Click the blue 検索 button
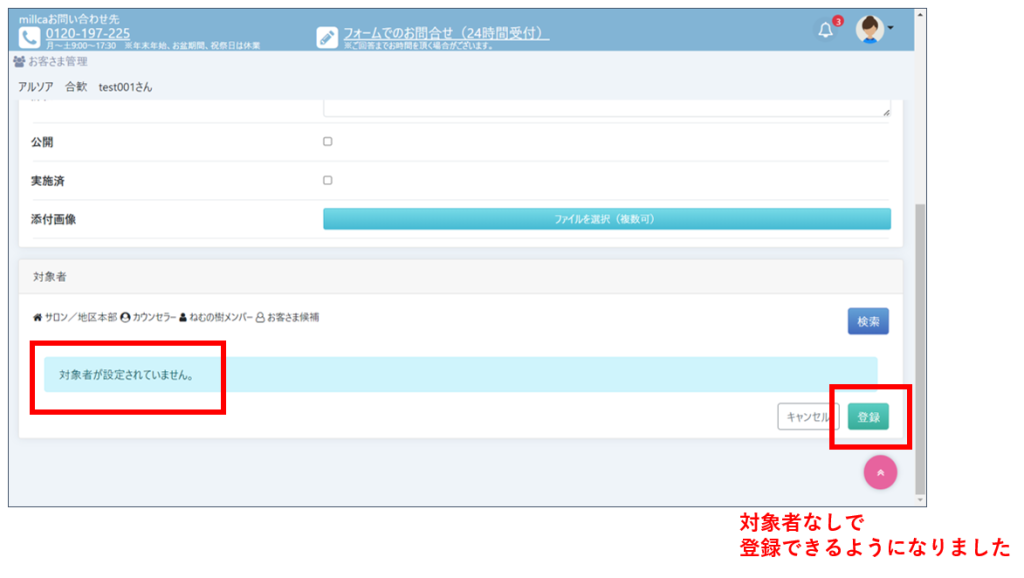This screenshot has width=1024, height=578. pyautogui.click(x=868, y=321)
